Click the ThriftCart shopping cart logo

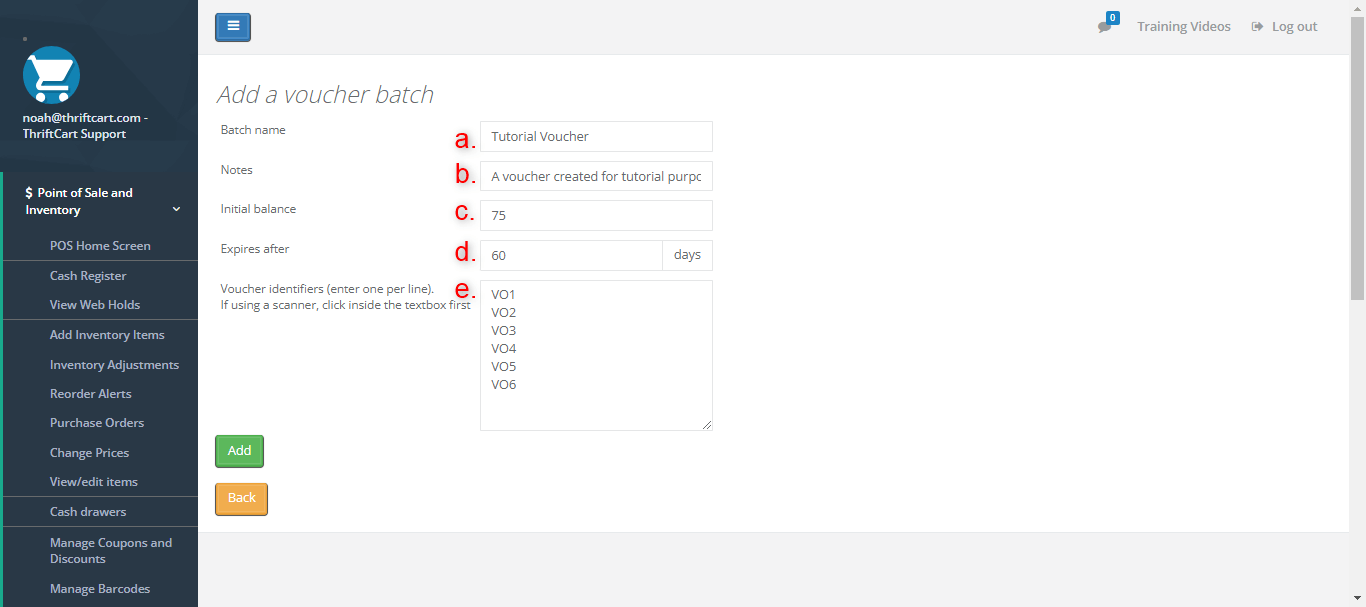(x=51, y=75)
